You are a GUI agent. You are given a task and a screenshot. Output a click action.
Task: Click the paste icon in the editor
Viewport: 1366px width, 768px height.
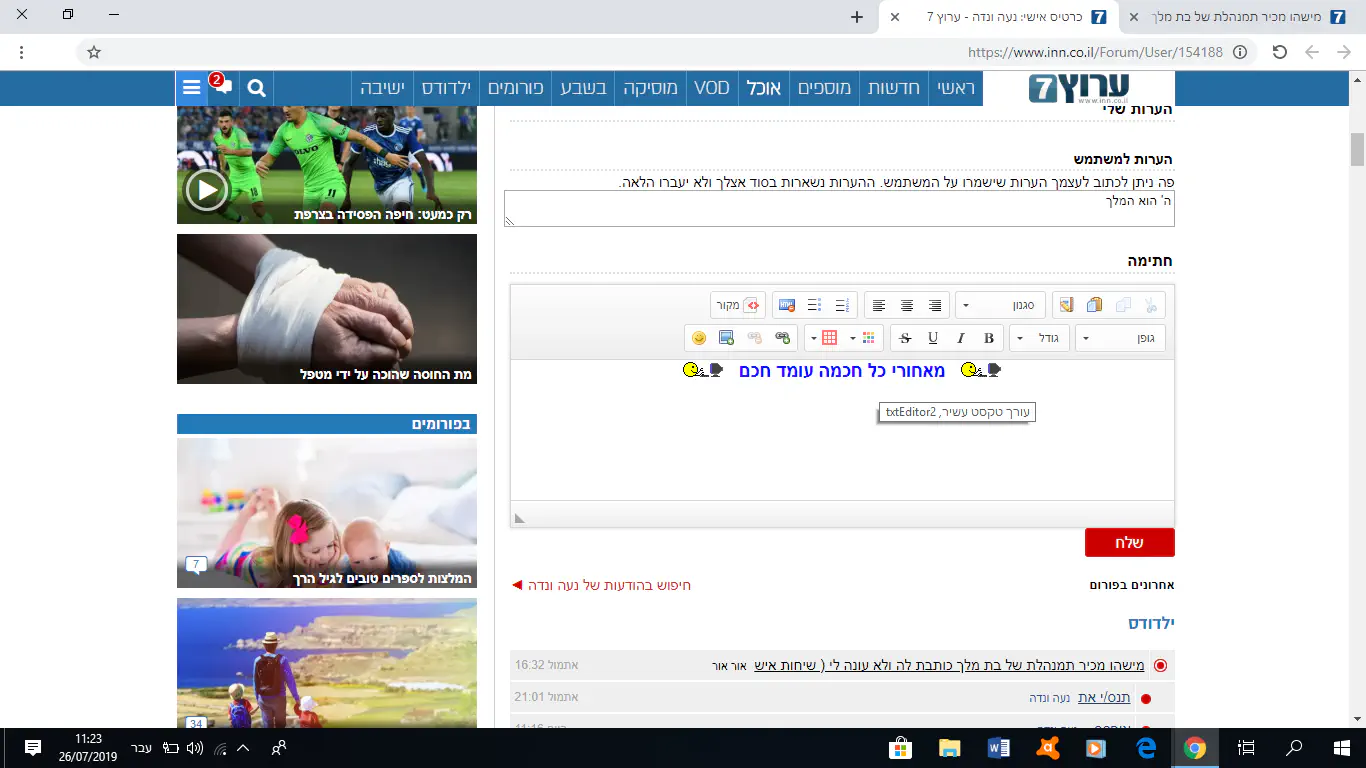coord(1095,305)
